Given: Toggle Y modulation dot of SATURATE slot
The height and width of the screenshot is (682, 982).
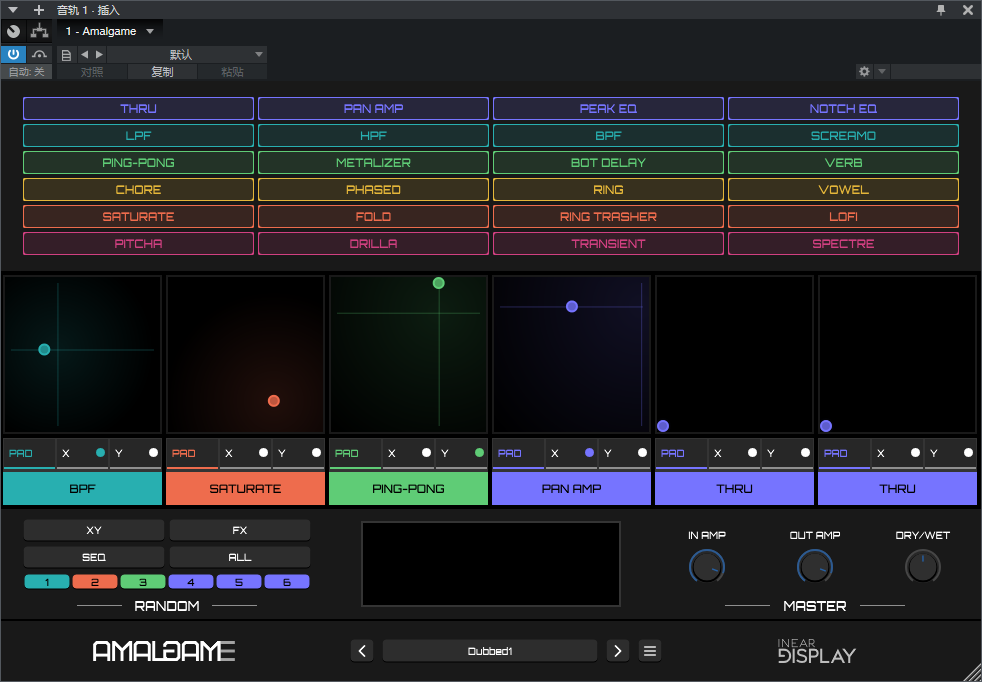Looking at the screenshot, I should [316, 452].
